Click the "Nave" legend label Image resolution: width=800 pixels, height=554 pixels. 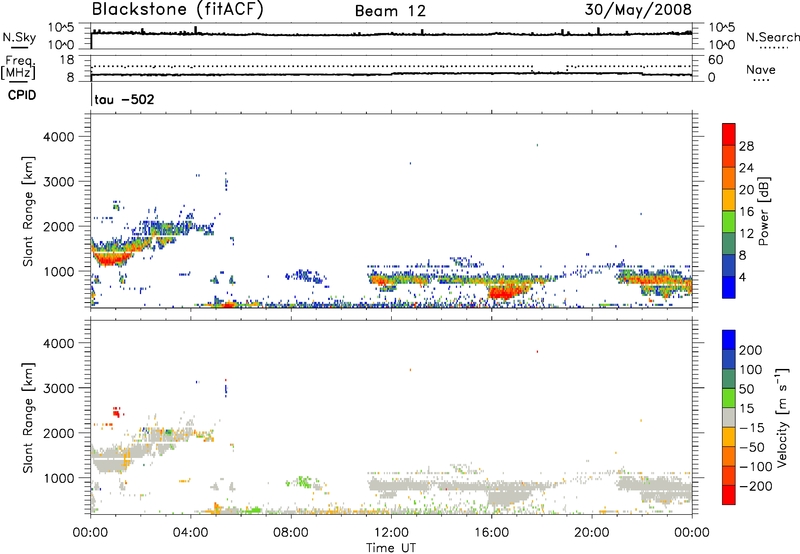[x=761, y=70]
